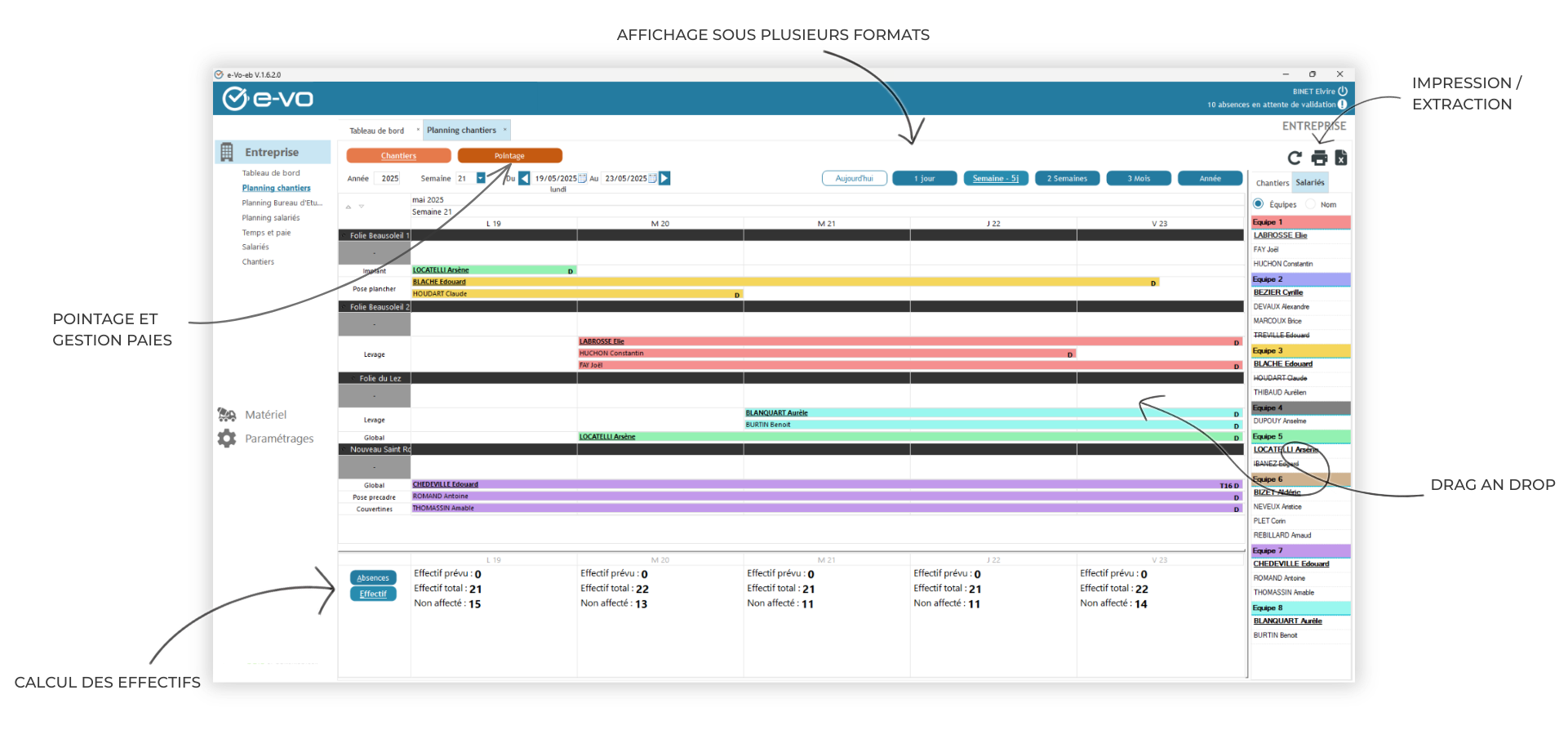The image size is (1568, 748).
Task: Switch sorting to Nom radio button
Action: (x=1312, y=204)
